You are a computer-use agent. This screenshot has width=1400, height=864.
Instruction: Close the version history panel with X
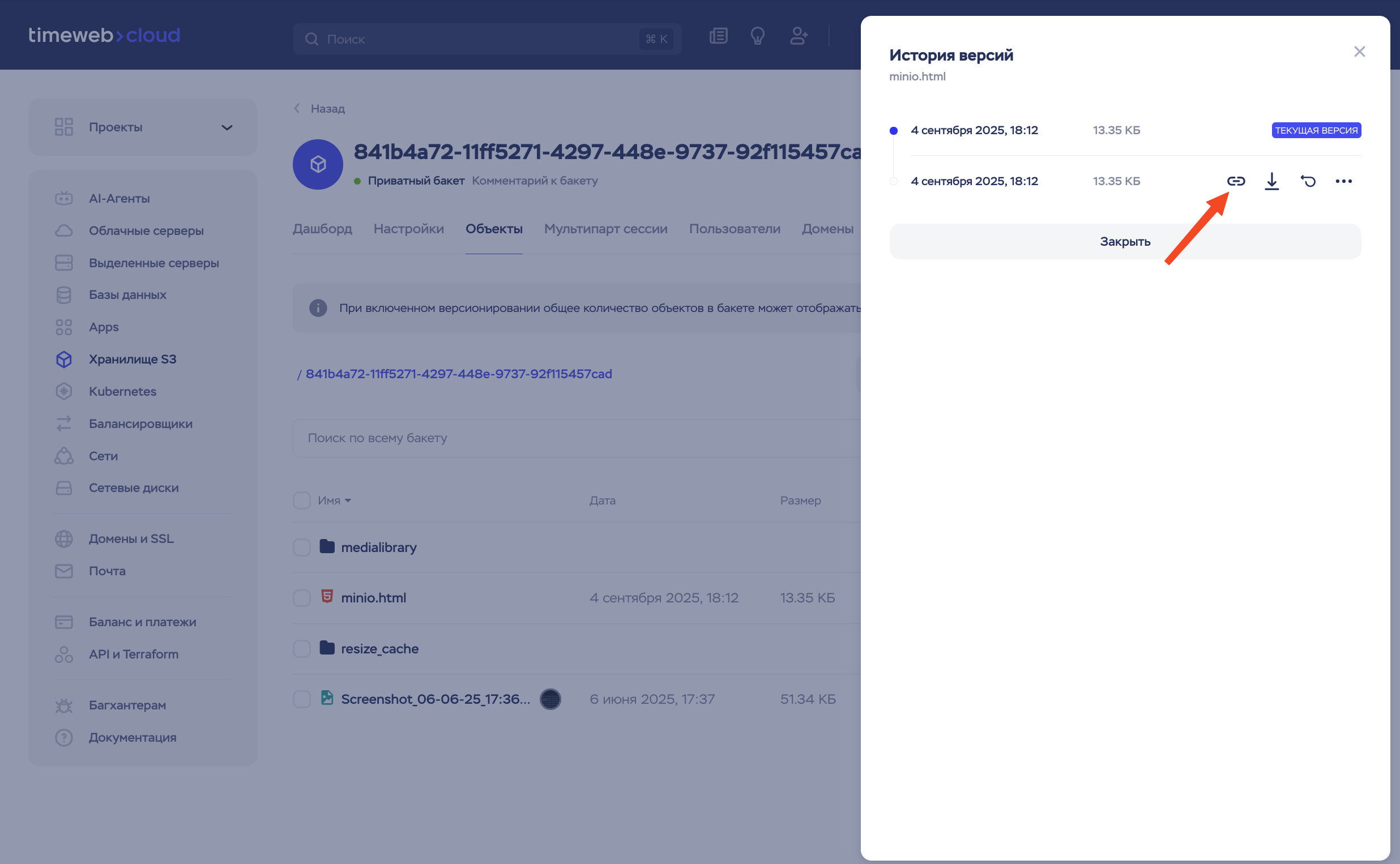(1359, 52)
